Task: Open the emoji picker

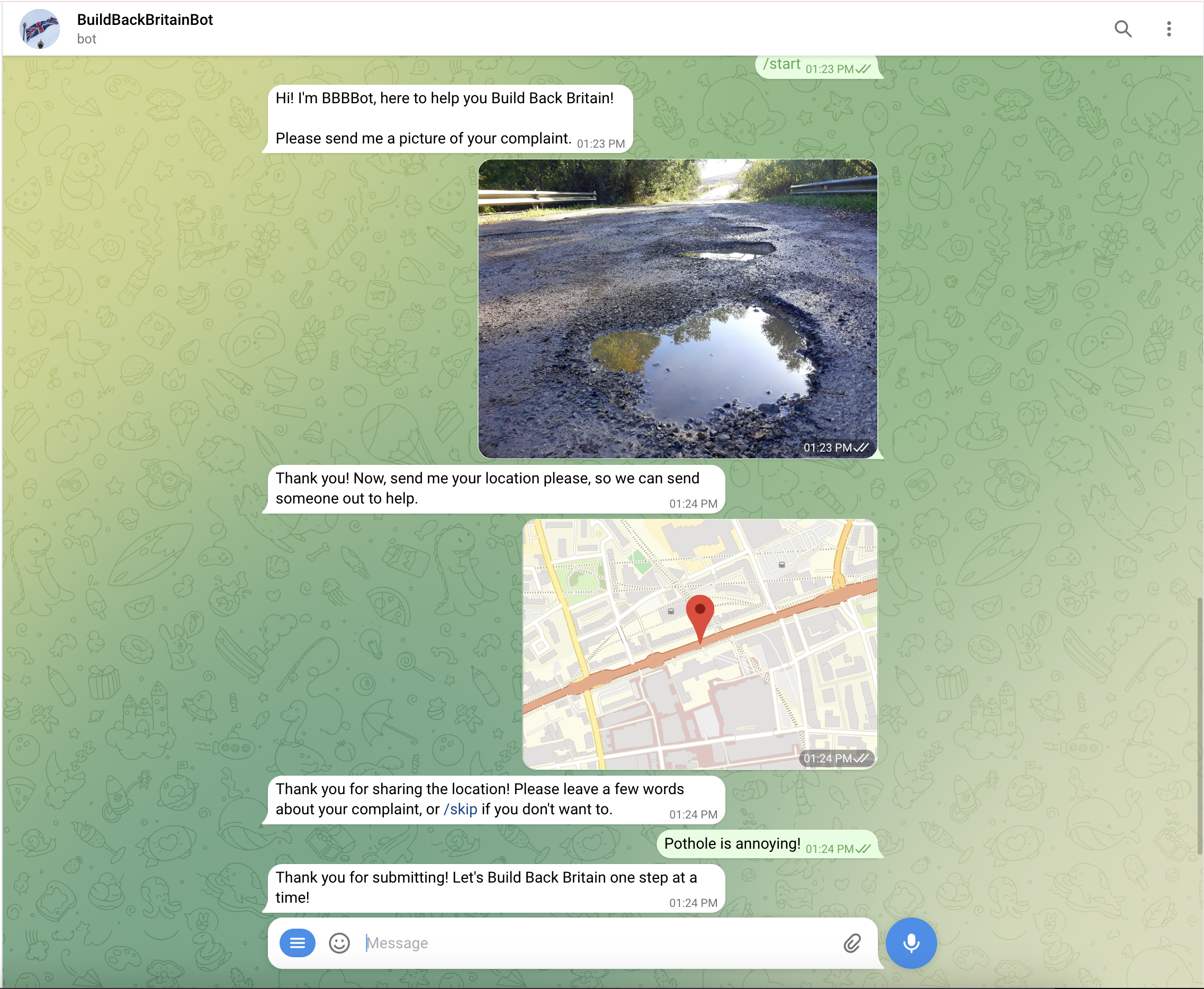Action: point(339,943)
